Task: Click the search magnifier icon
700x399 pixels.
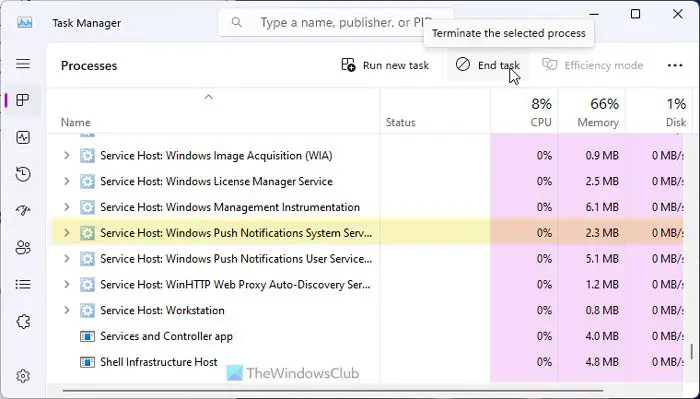Action: coord(237,22)
